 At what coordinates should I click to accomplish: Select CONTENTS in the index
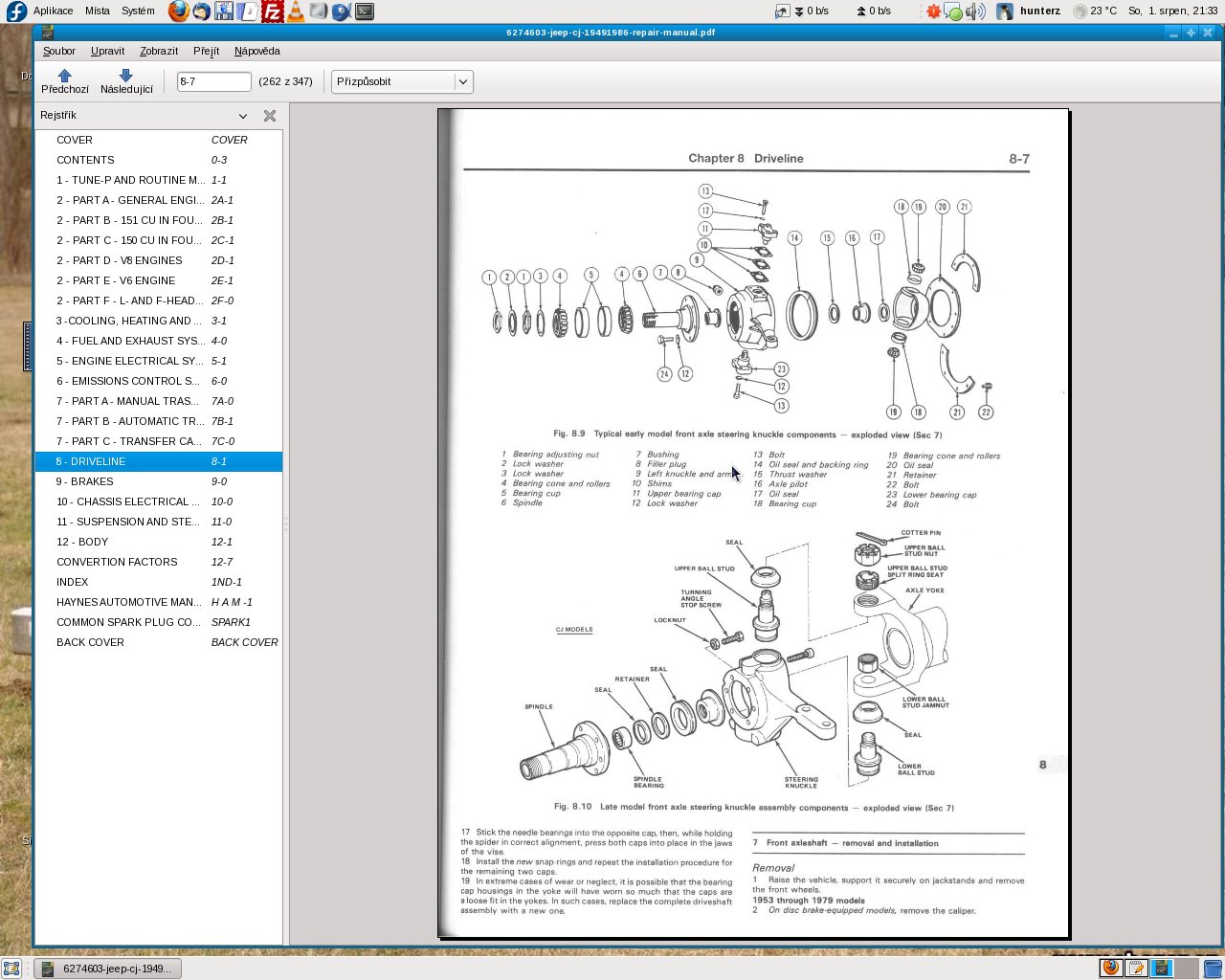point(159,160)
